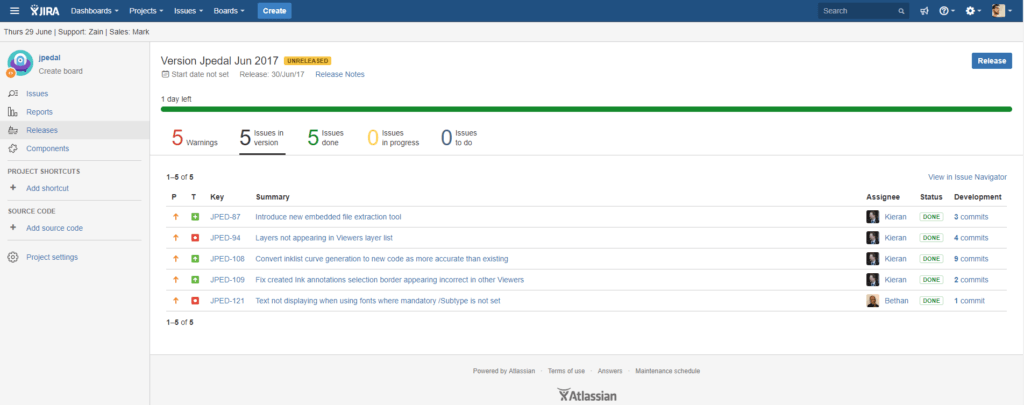Screen dimensions: 1024x405
Task: Click the Issues sidebar icon
Action: 12,94
